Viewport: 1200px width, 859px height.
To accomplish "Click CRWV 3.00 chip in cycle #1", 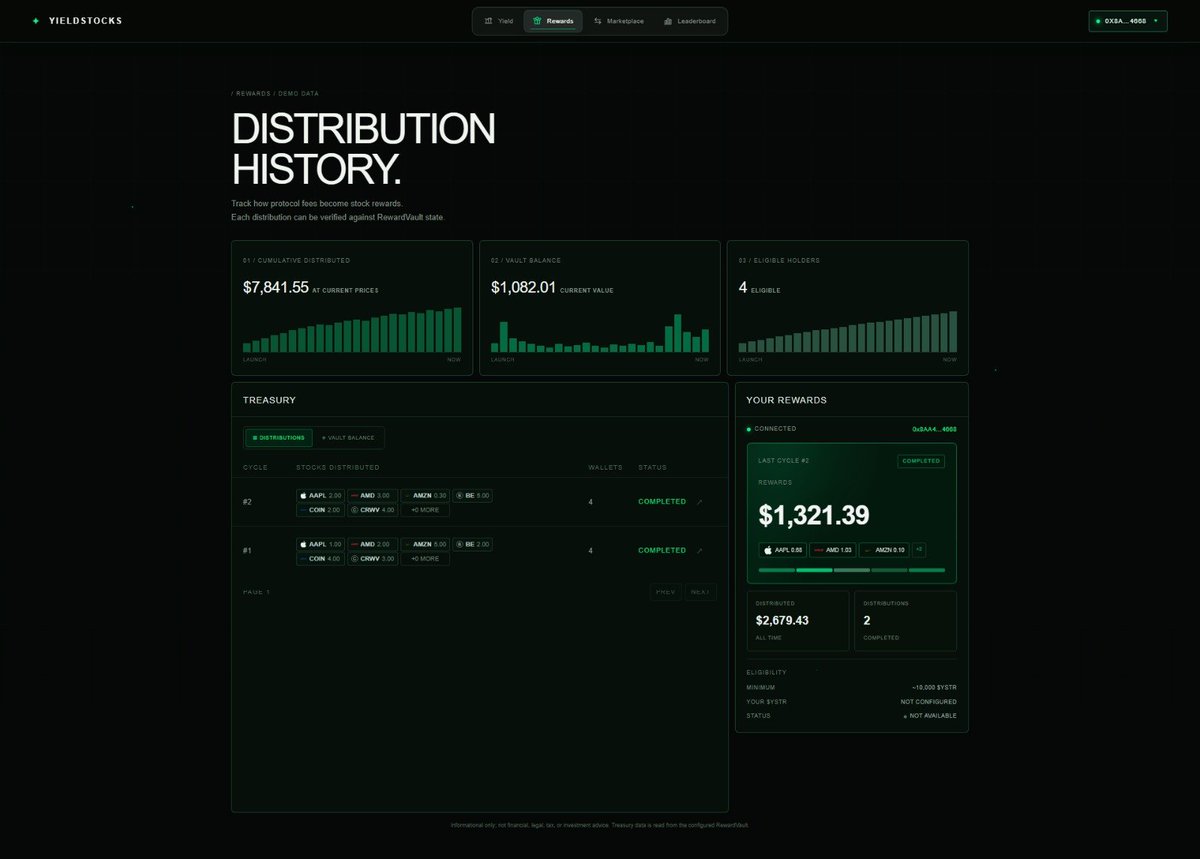I will pos(372,559).
